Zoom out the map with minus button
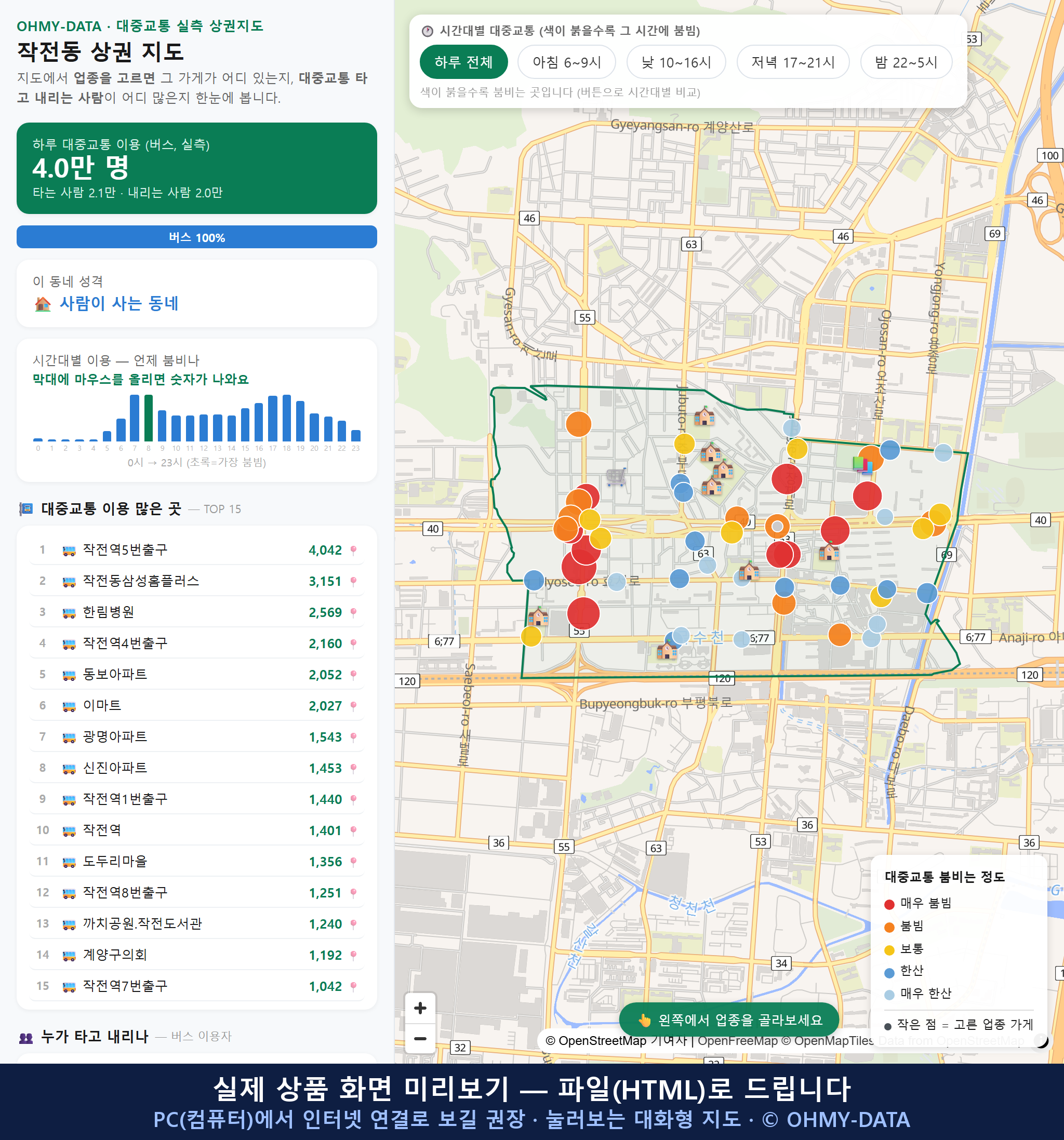 click(420, 1038)
